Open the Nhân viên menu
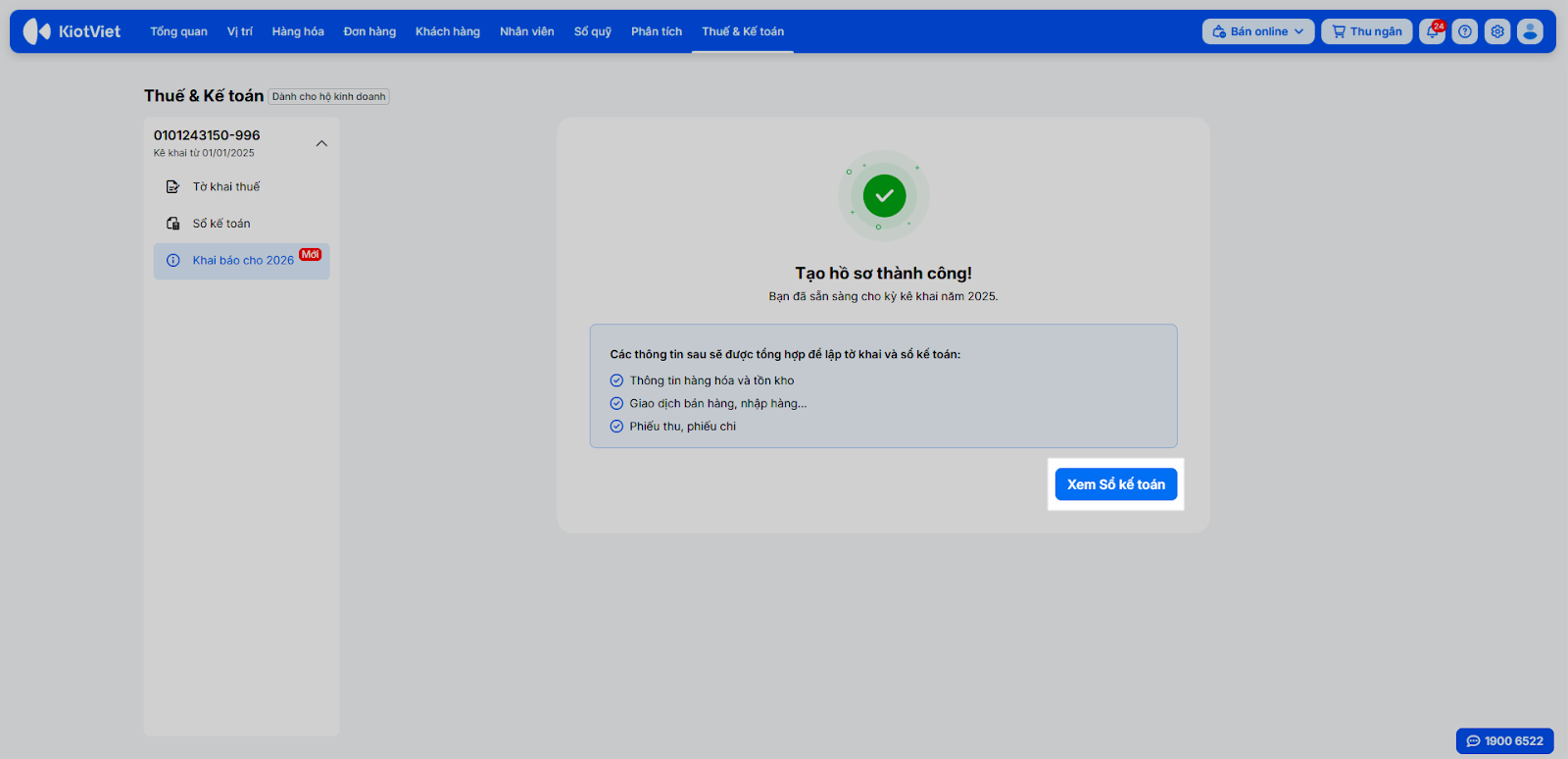 coord(527,31)
